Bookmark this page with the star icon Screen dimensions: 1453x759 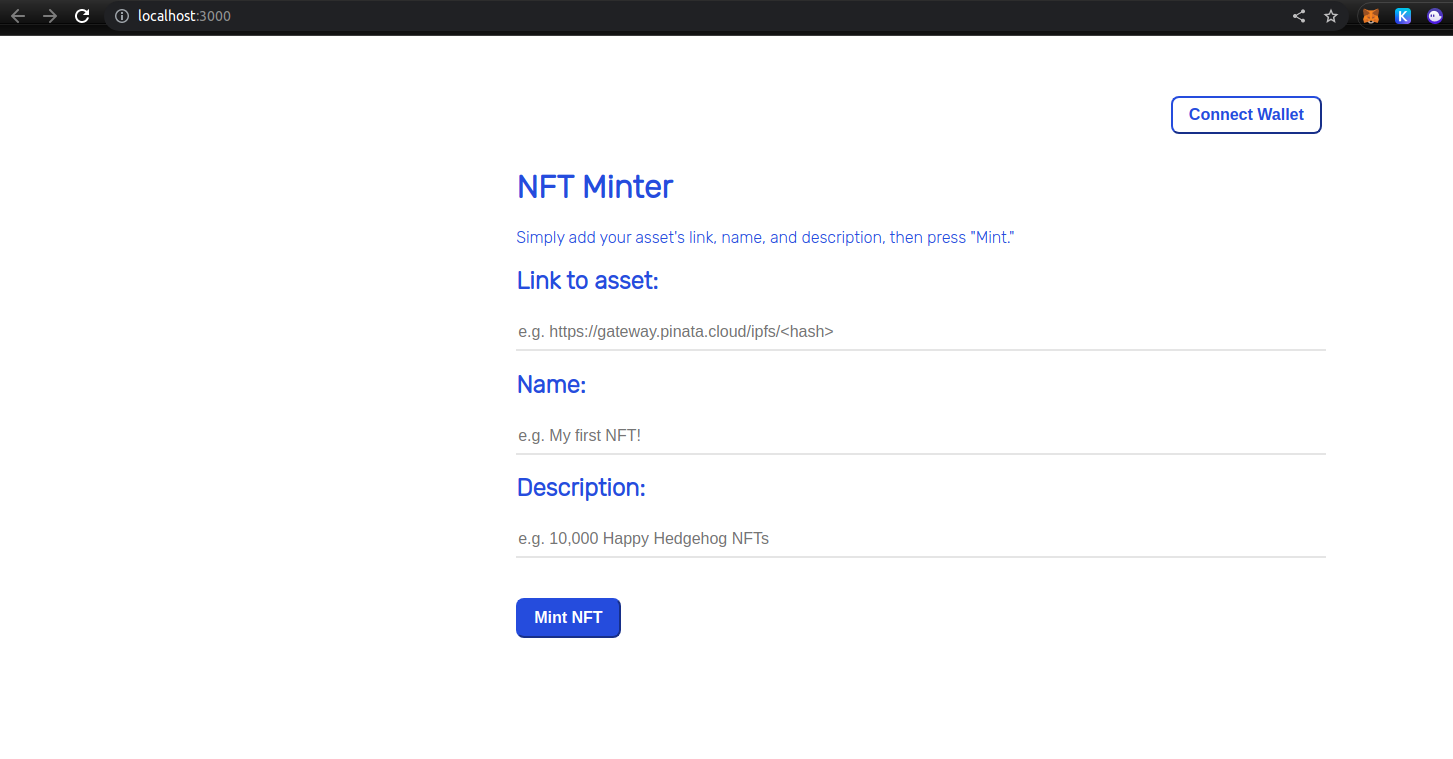coord(1331,16)
